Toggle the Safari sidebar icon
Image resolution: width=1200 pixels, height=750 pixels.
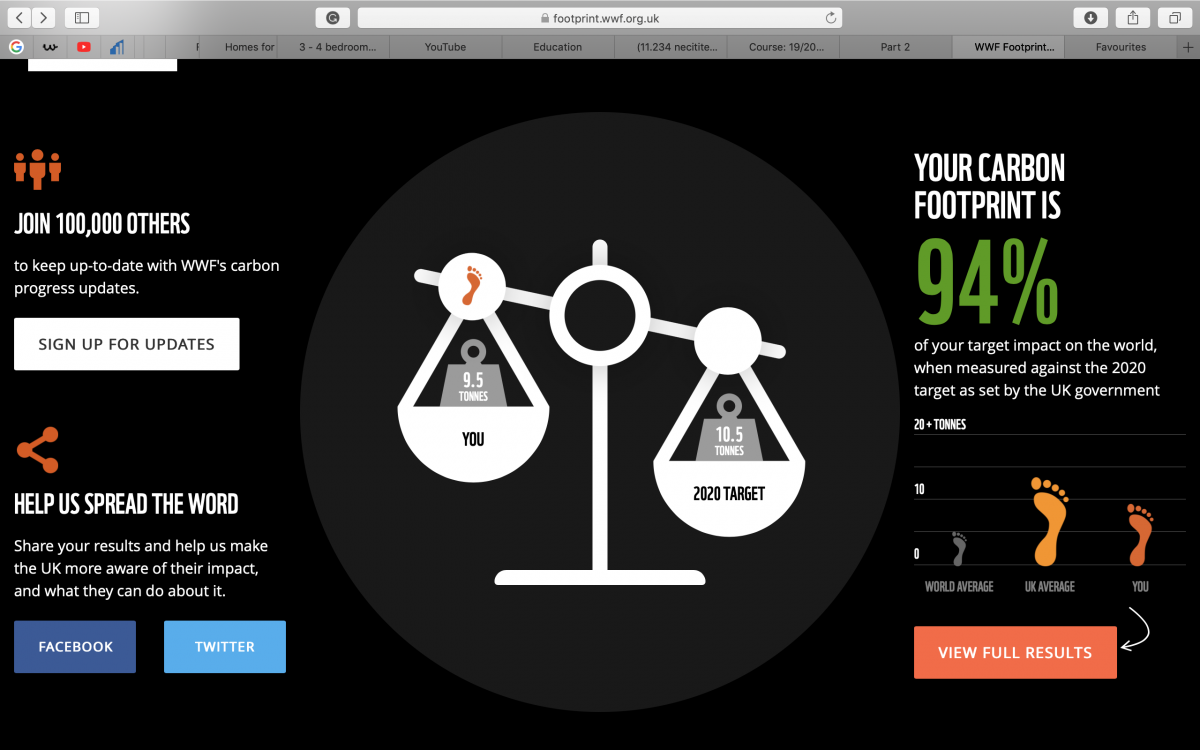coord(82,17)
